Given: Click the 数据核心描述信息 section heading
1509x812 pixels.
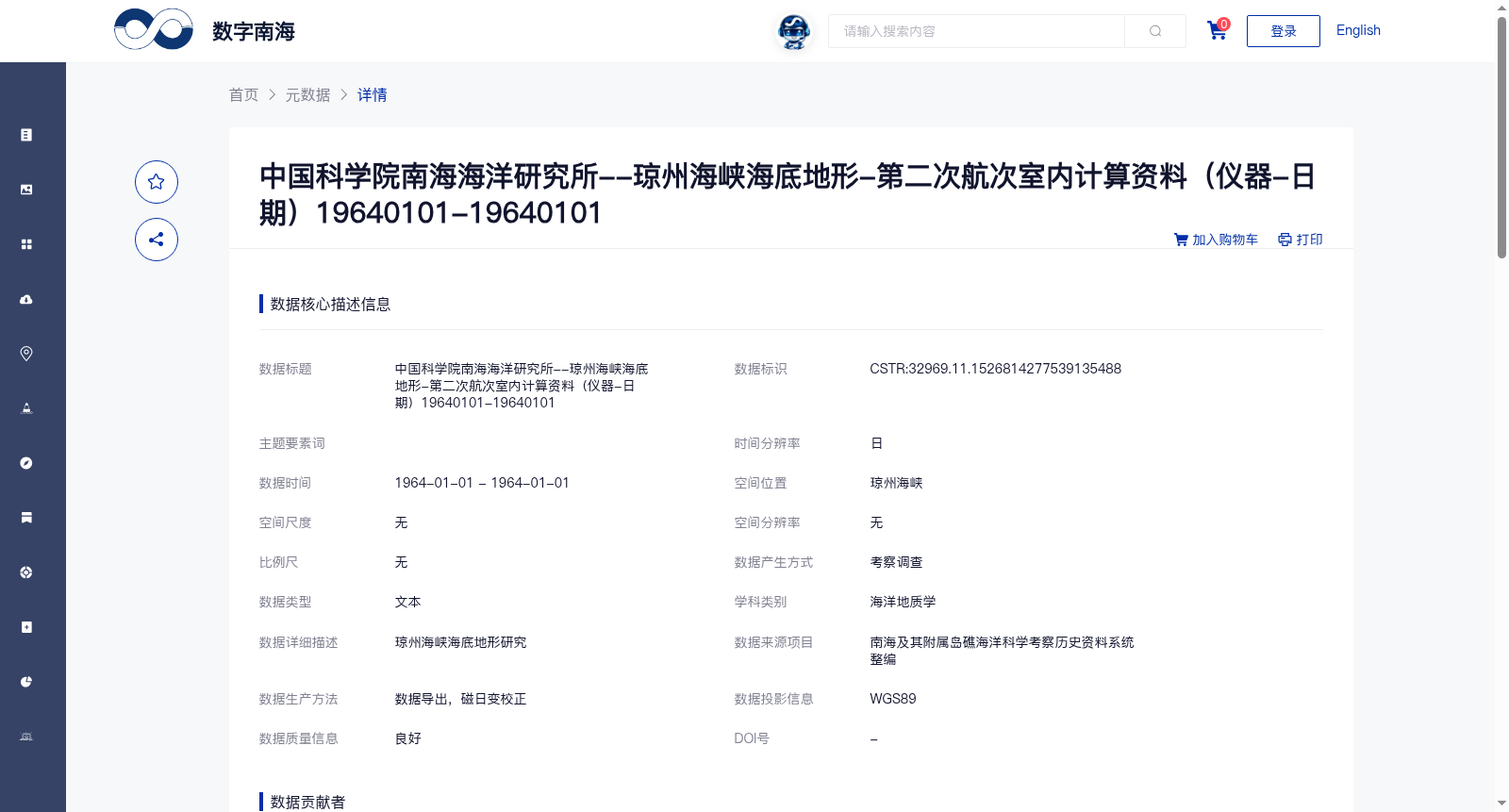Looking at the screenshot, I should point(330,304).
